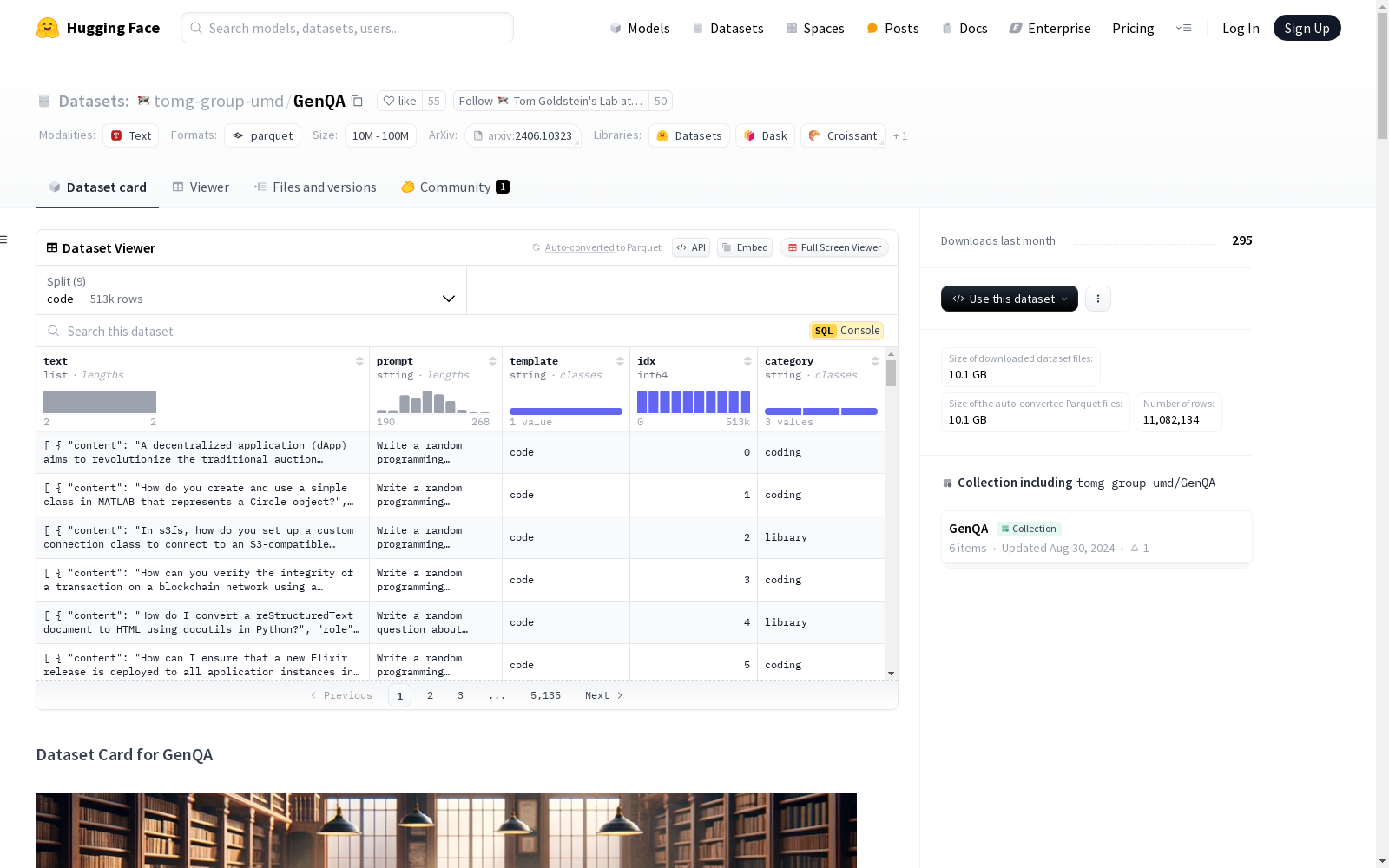This screenshot has width=1389, height=868.
Task: Go to the Pricing page
Action: coord(1133,28)
